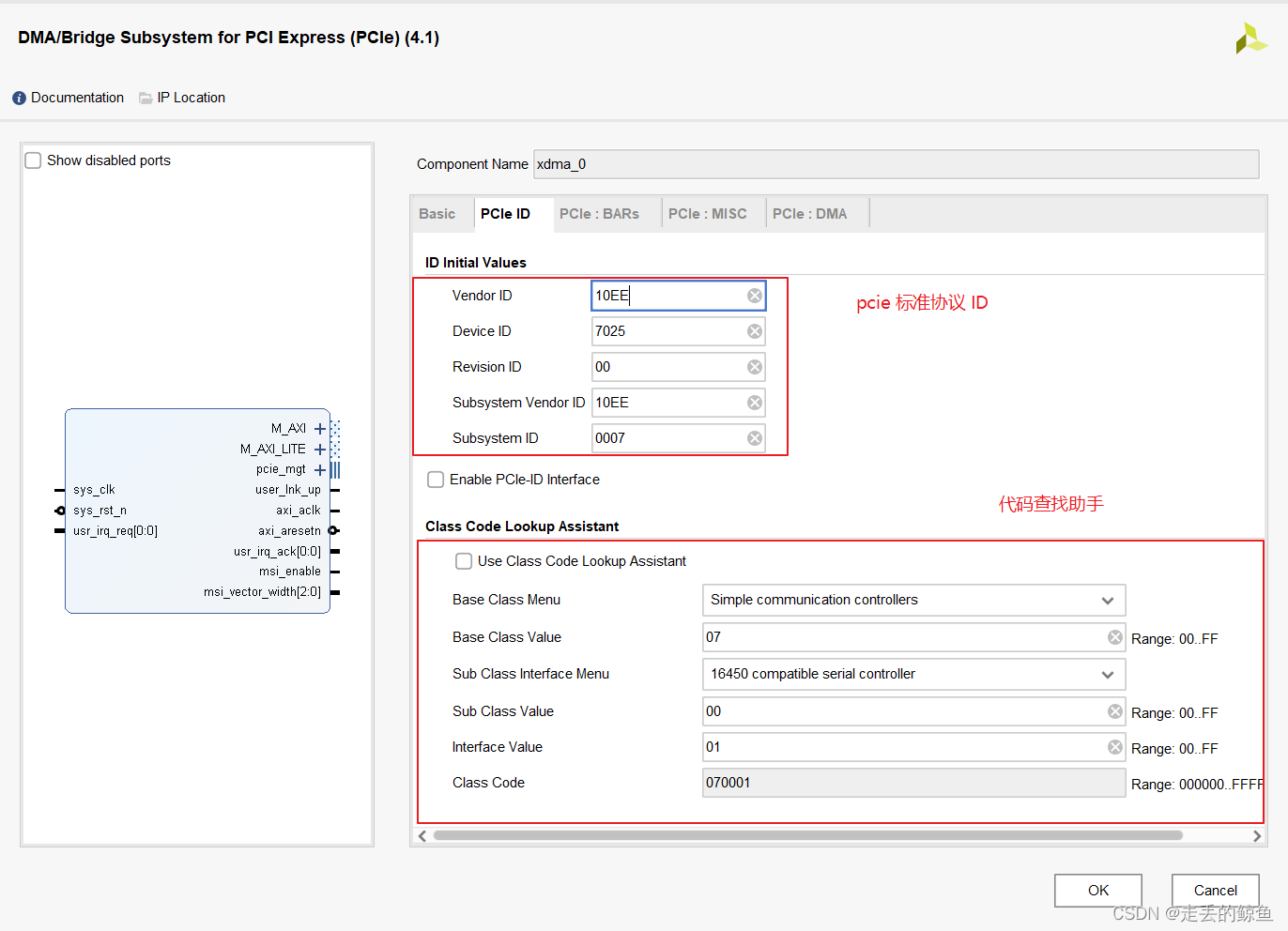Enable PCIe-ID Interface checkbox

[436, 480]
